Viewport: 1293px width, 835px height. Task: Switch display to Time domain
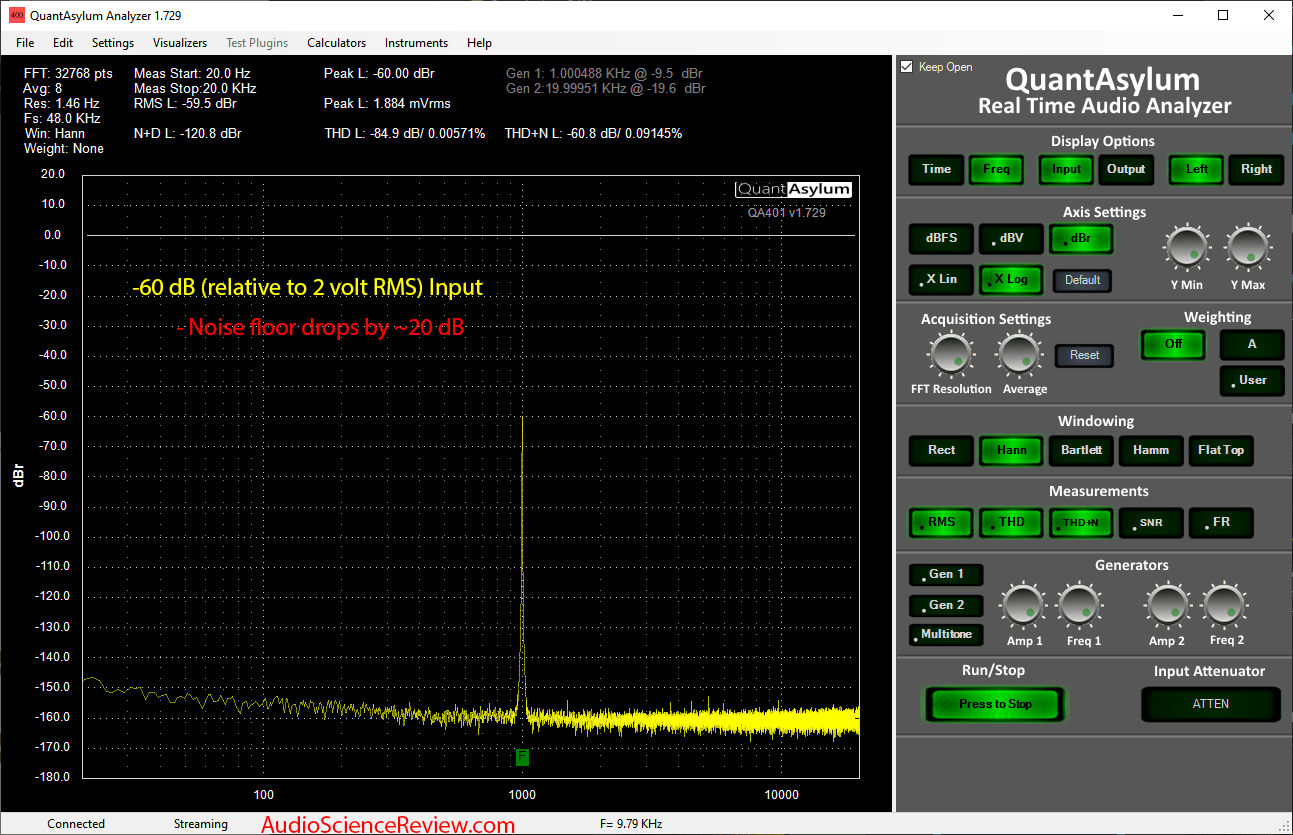[x=937, y=169]
